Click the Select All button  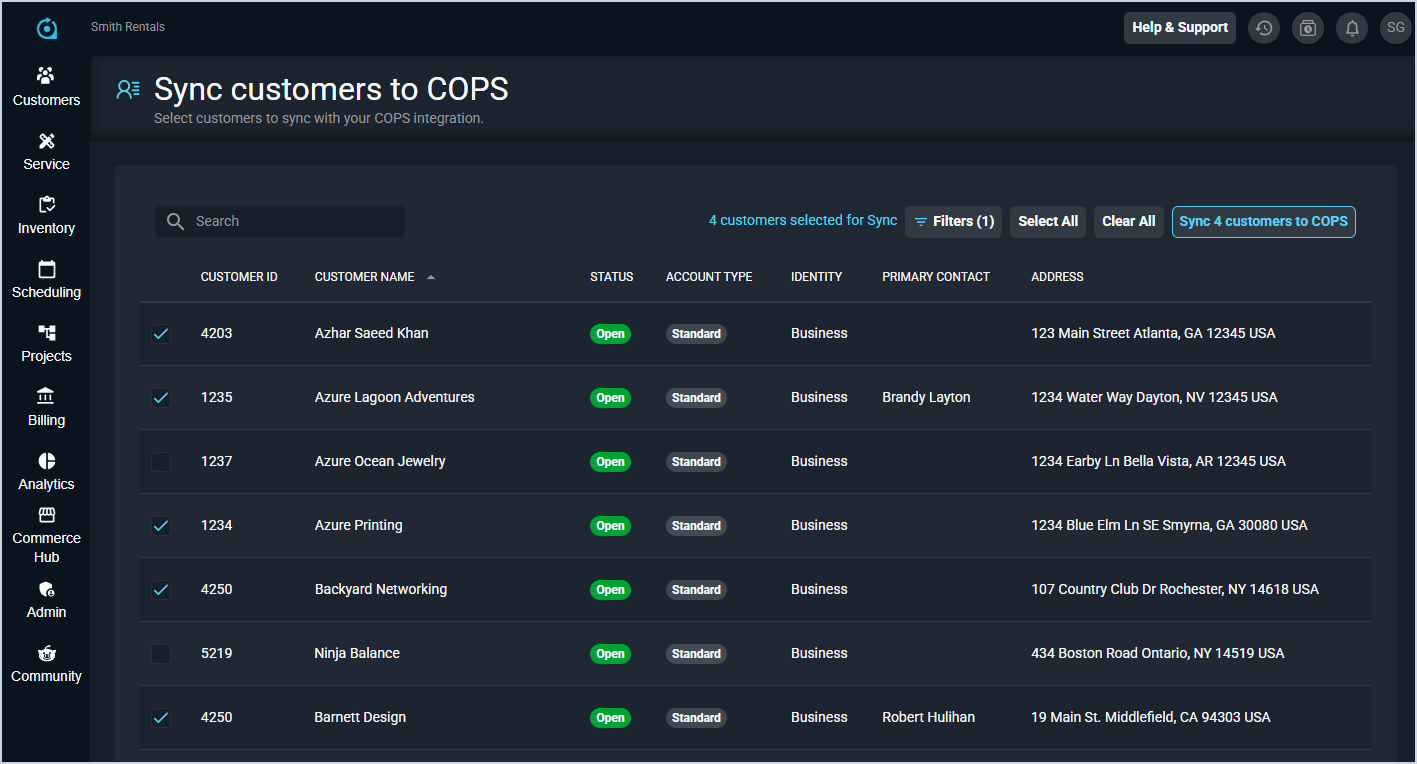point(1048,222)
